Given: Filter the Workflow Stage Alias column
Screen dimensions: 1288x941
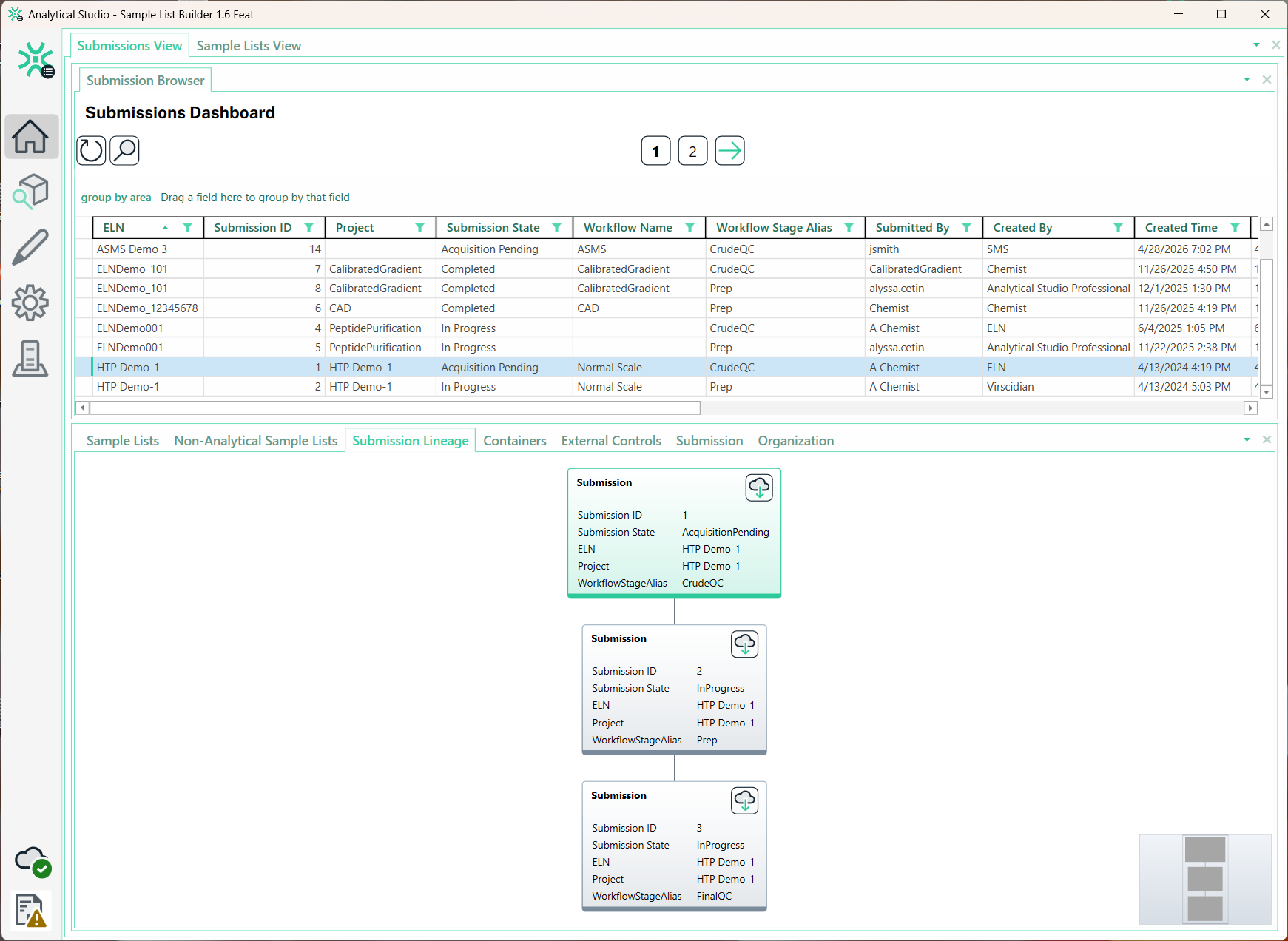Looking at the screenshot, I should (x=849, y=227).
